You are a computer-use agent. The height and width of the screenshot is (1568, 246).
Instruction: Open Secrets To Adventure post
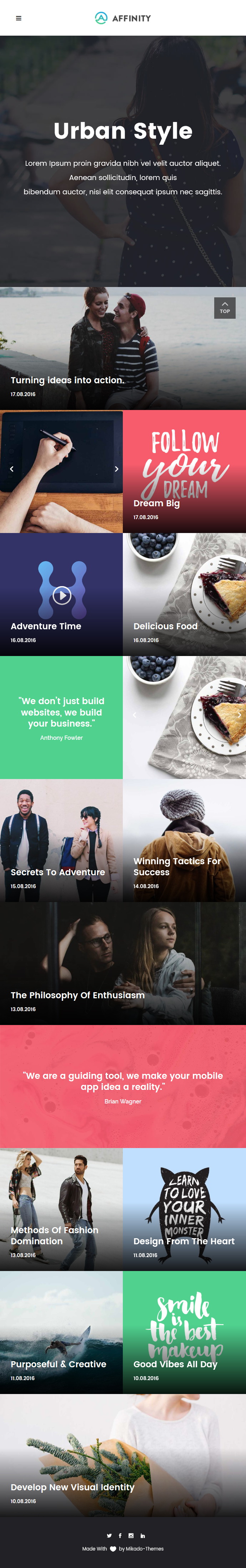pyautogui.click(x=58, y=872)
